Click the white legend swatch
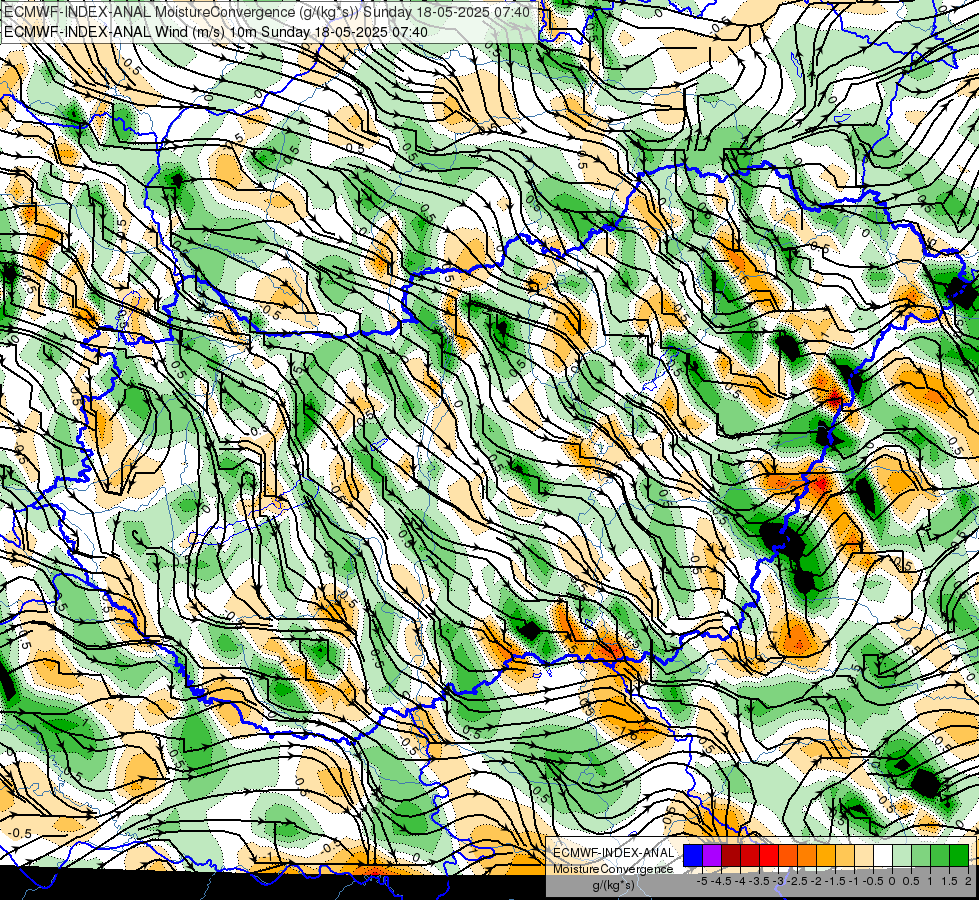 (882, 856)
